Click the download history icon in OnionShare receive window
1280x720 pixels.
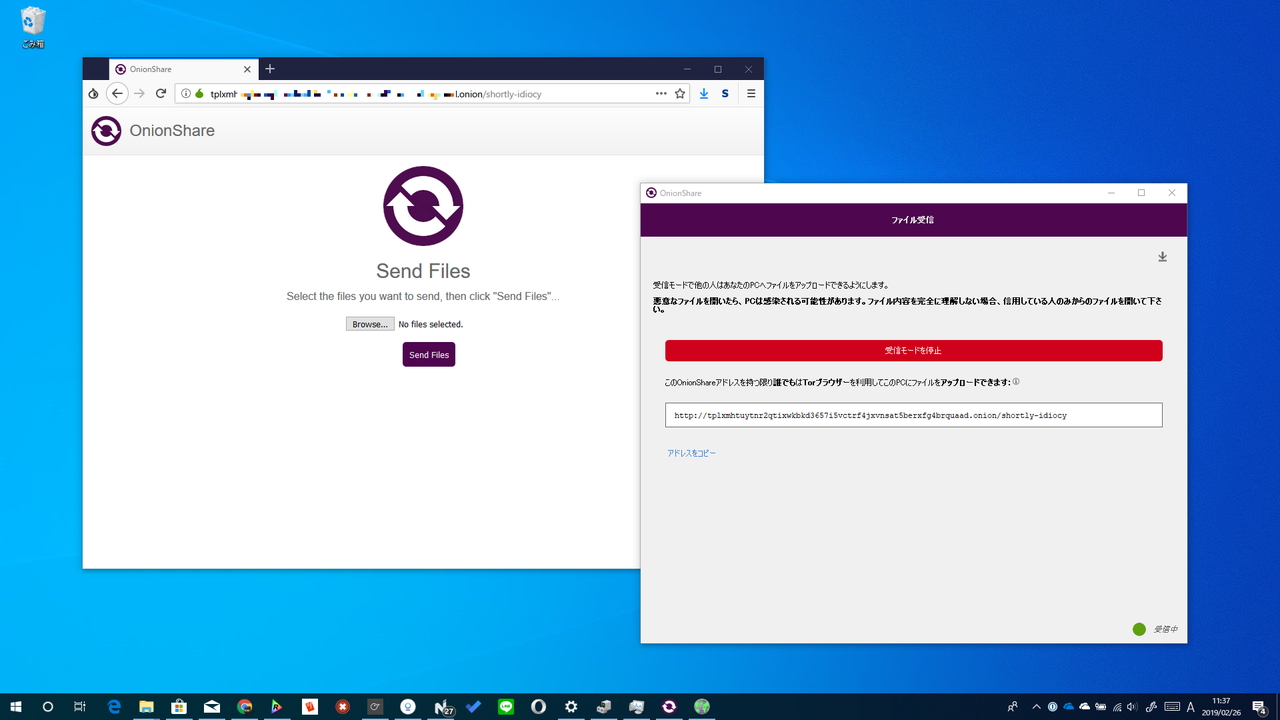pos(1162,256)
